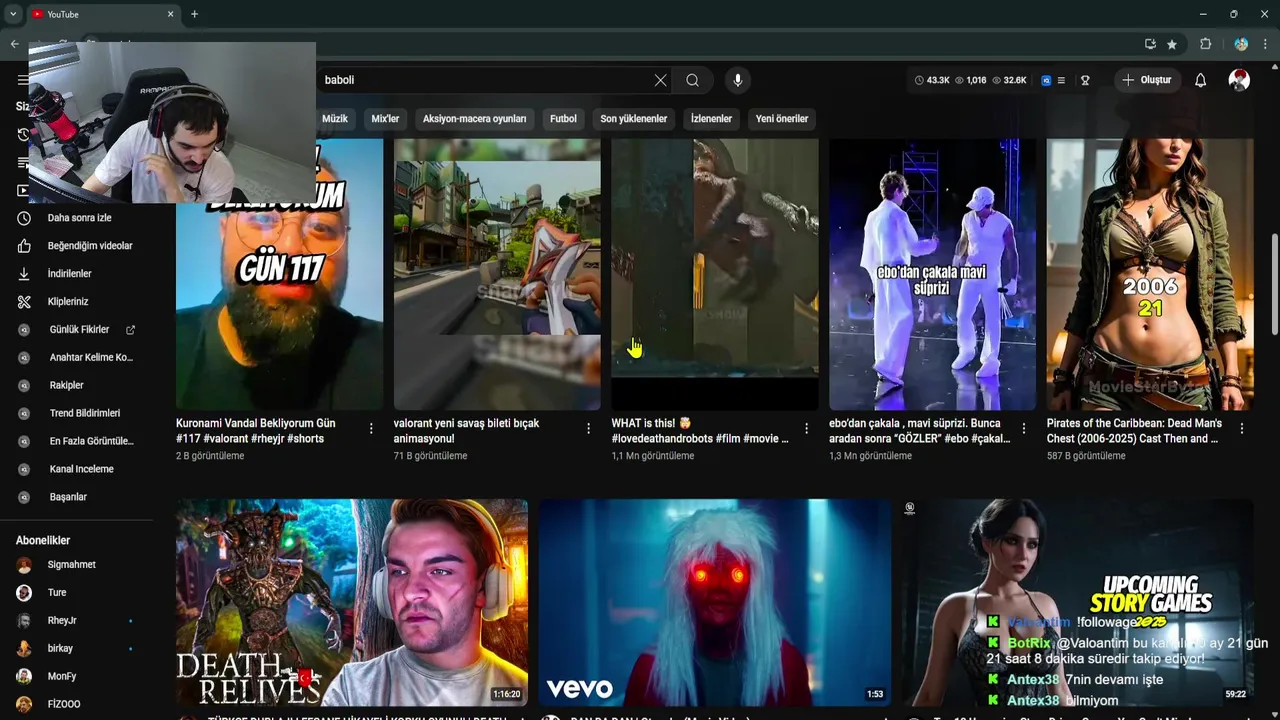This screenshot has width=1280, height=720.
Task: Click the 32.6K views stat
Action: [x=1009, y=80]
